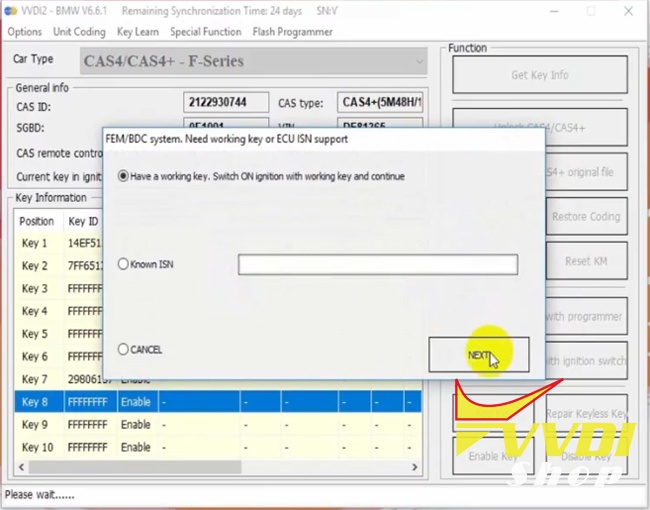The image size is (650, 510).
Task: Click the Enable Key button
Action: pyautogui.click(x=493, y=456)
